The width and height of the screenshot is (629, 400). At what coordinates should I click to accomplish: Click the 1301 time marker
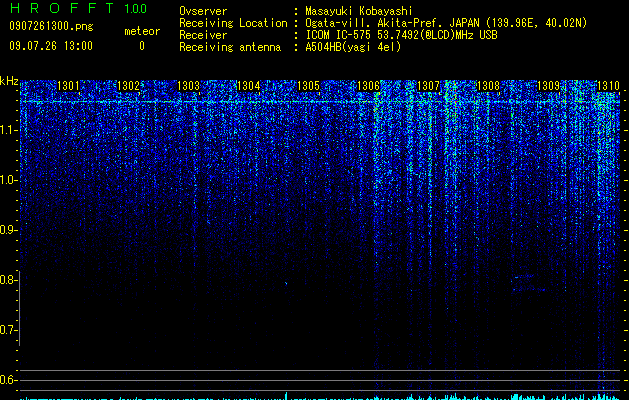(x=68, y=86)
